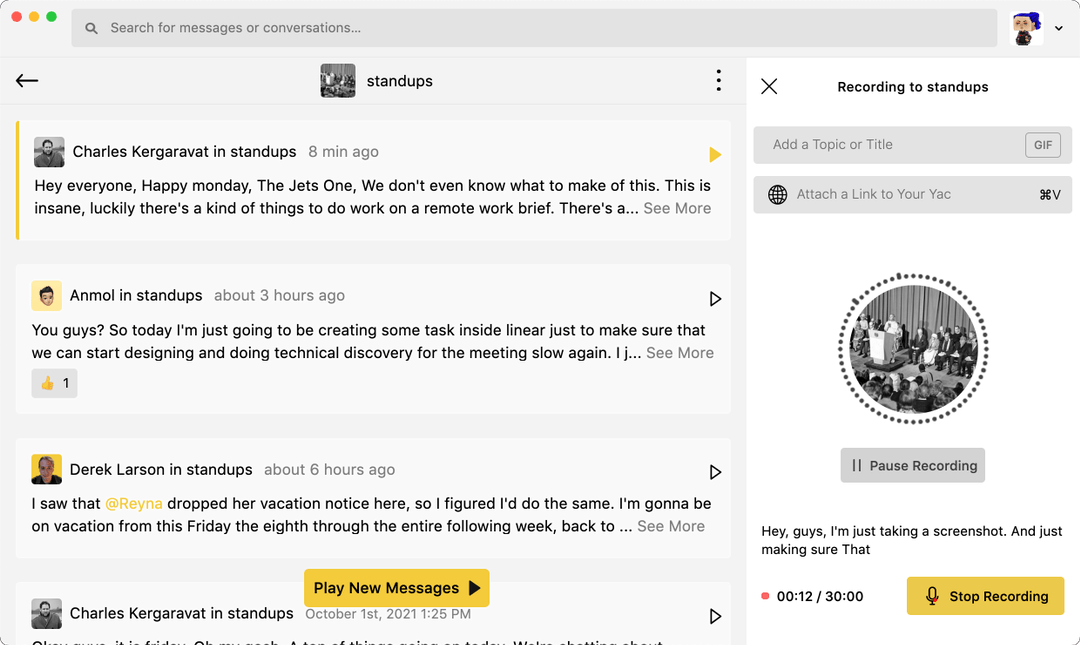
Task: Focus the search messages or conversations field
Action: [534, 28]
